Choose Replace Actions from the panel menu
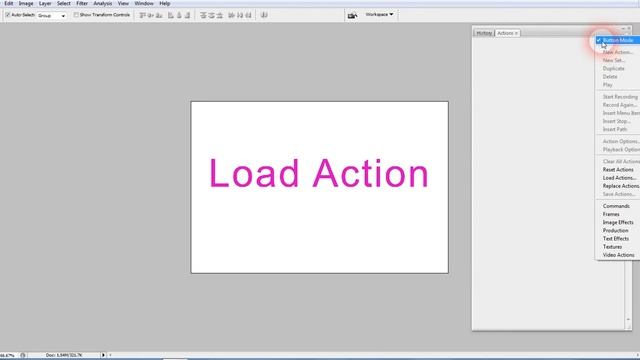 [x=621, y=186]
